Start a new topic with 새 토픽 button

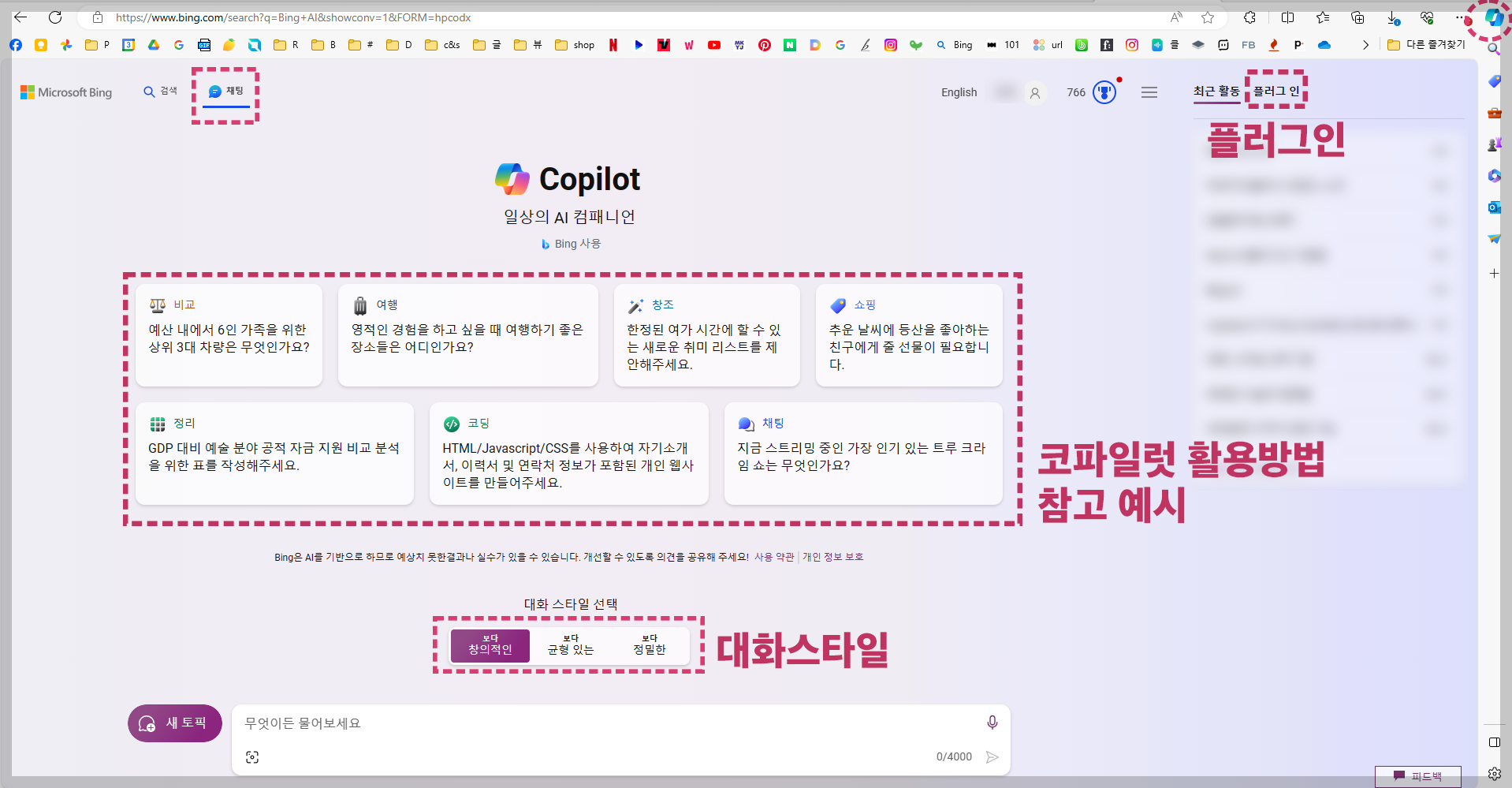pos(175,723)
